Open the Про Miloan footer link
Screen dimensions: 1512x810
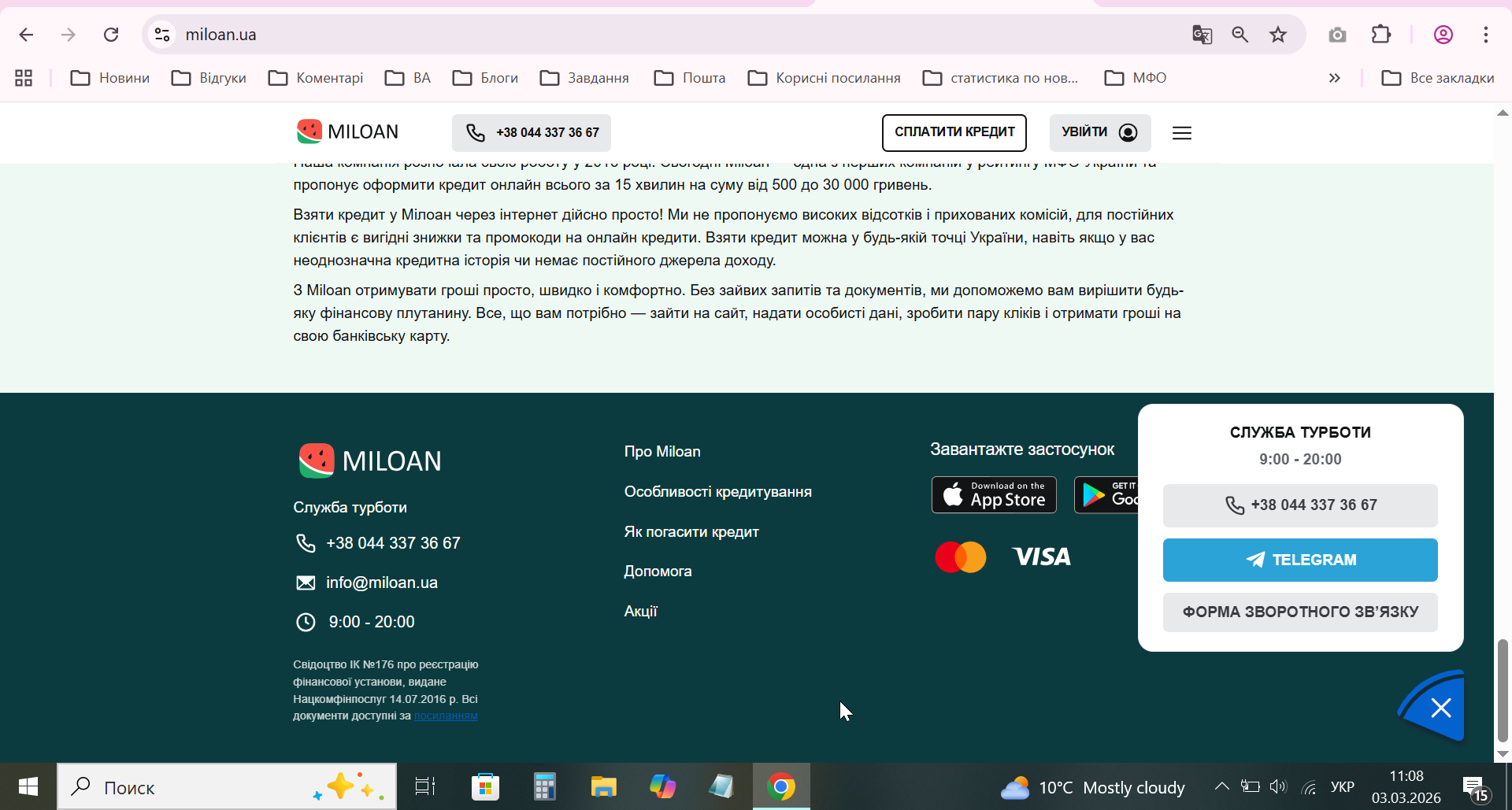pos(662,451)
